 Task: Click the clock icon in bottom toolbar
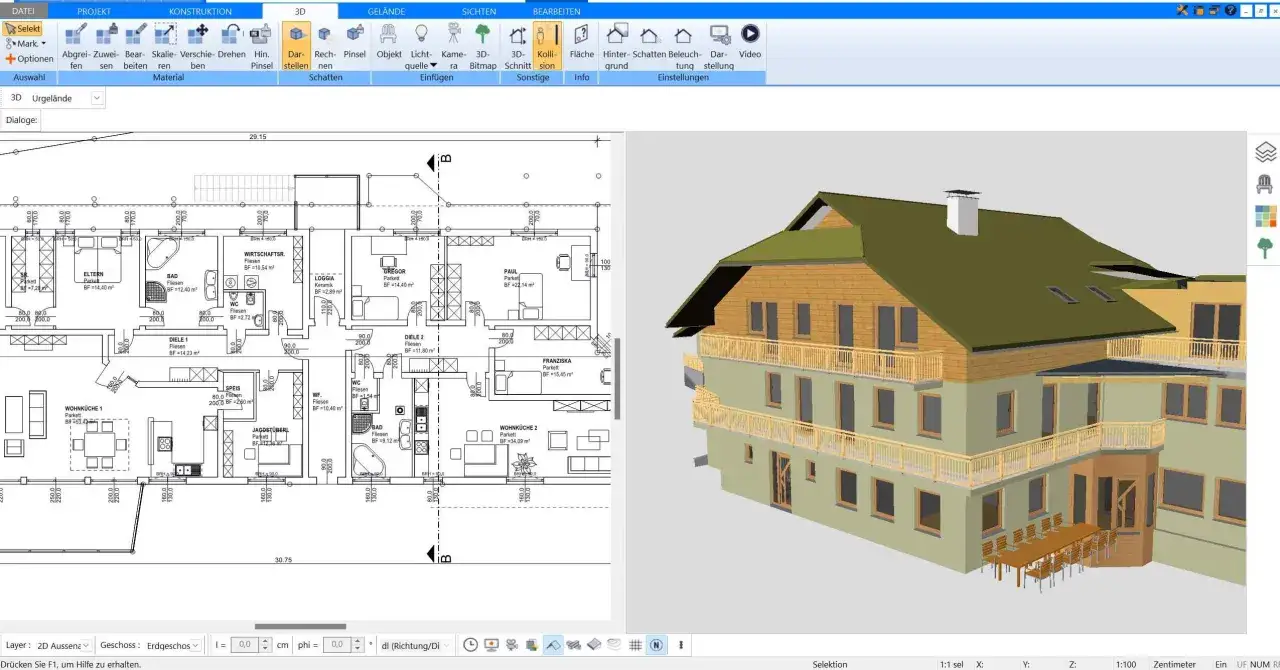tap(471, 645)
